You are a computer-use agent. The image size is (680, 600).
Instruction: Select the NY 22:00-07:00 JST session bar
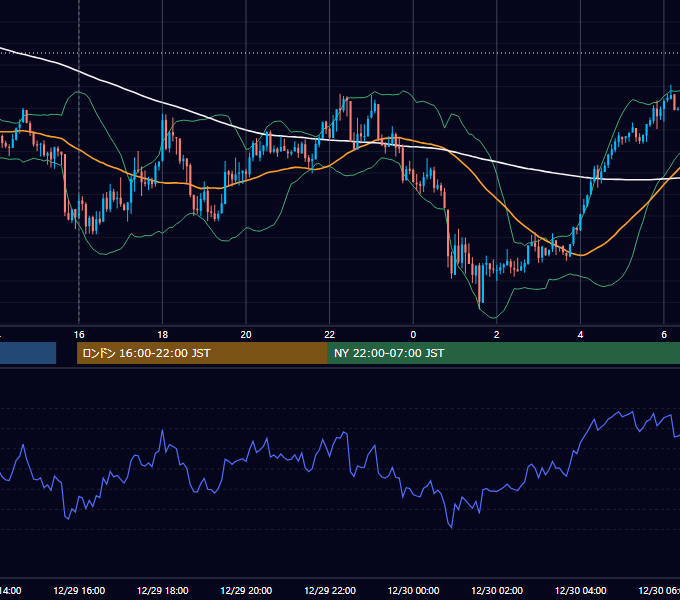coord(503,353)
